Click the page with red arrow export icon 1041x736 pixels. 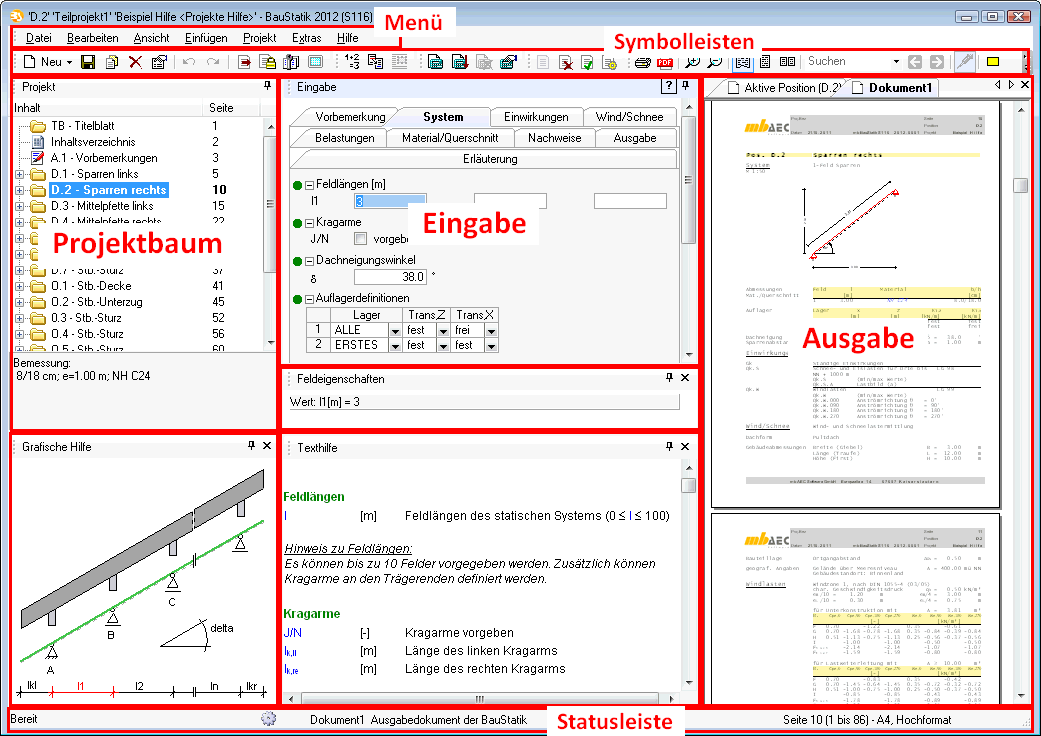tap(244, 62)
